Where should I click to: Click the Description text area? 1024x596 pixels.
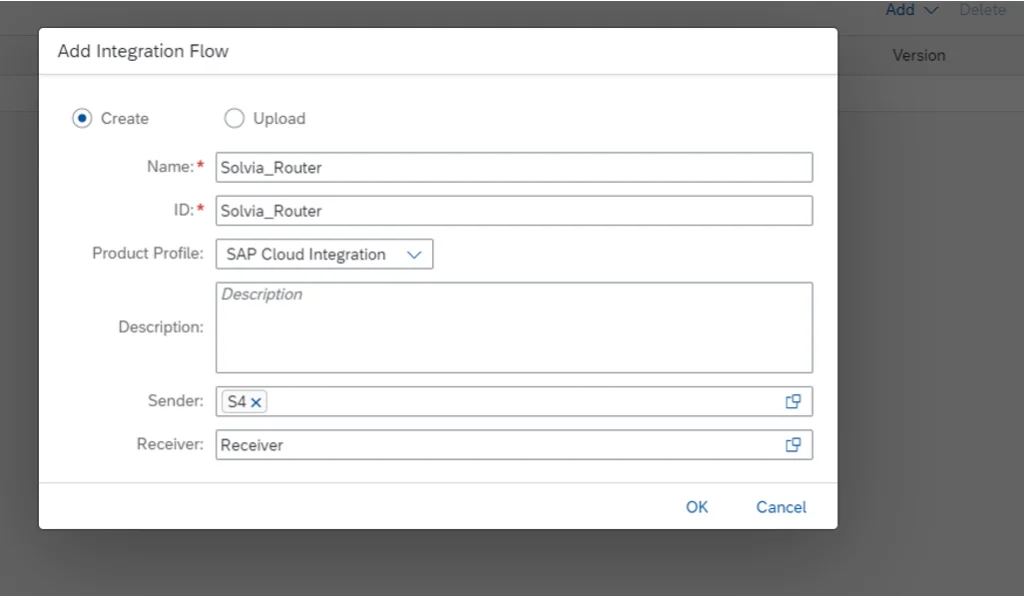[514, 327]
